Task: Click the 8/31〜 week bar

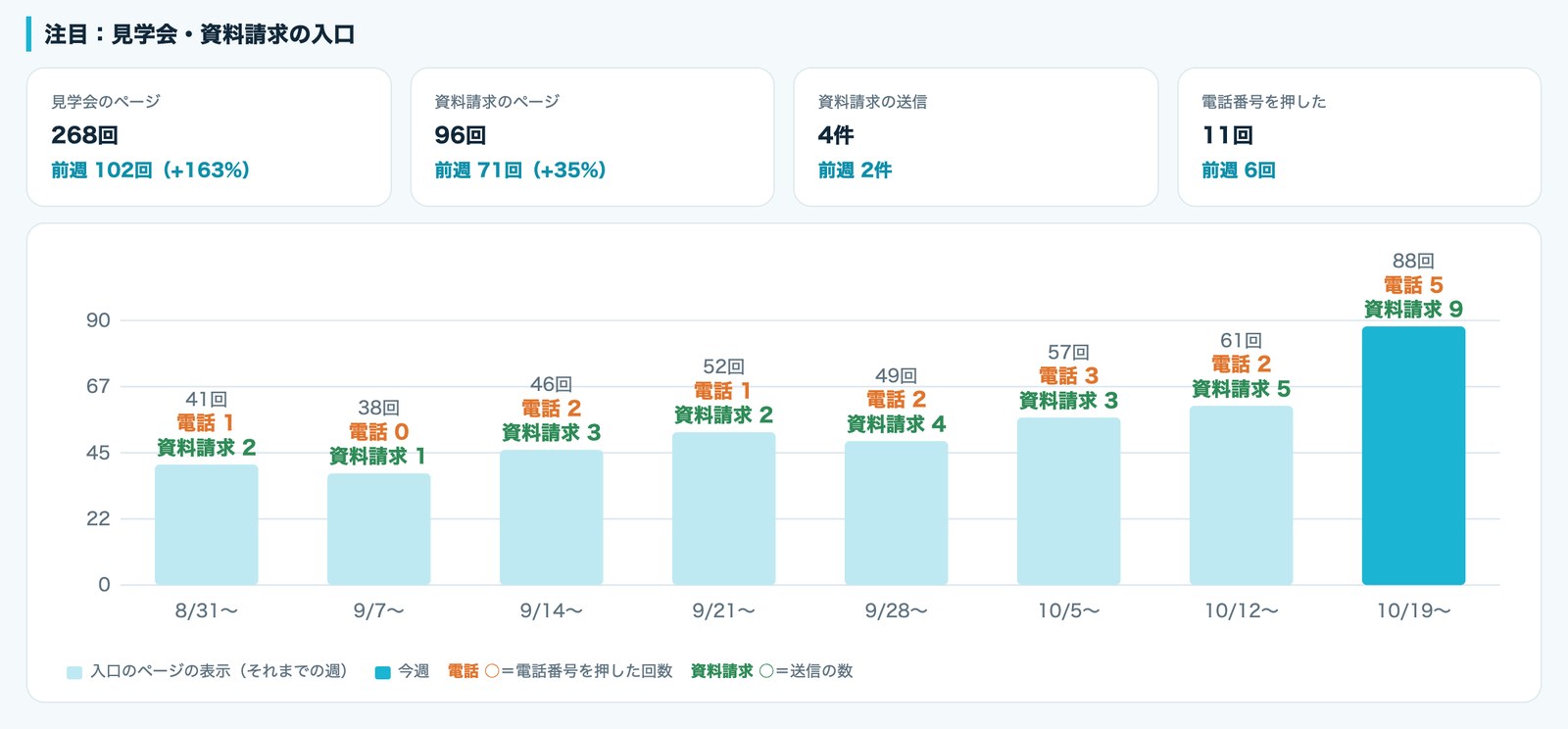Action: pos(206,525)
